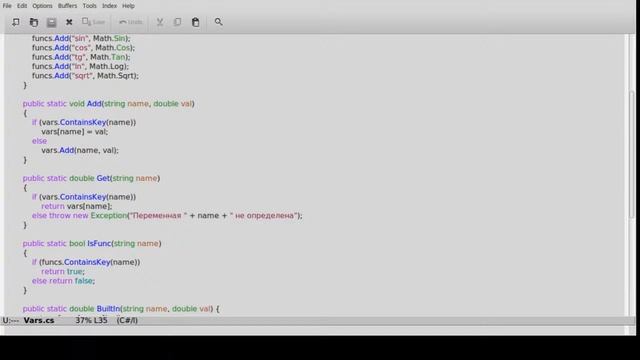Open the Tools menu
Viewport: 640px width, 360px height.
coord(89,6)
